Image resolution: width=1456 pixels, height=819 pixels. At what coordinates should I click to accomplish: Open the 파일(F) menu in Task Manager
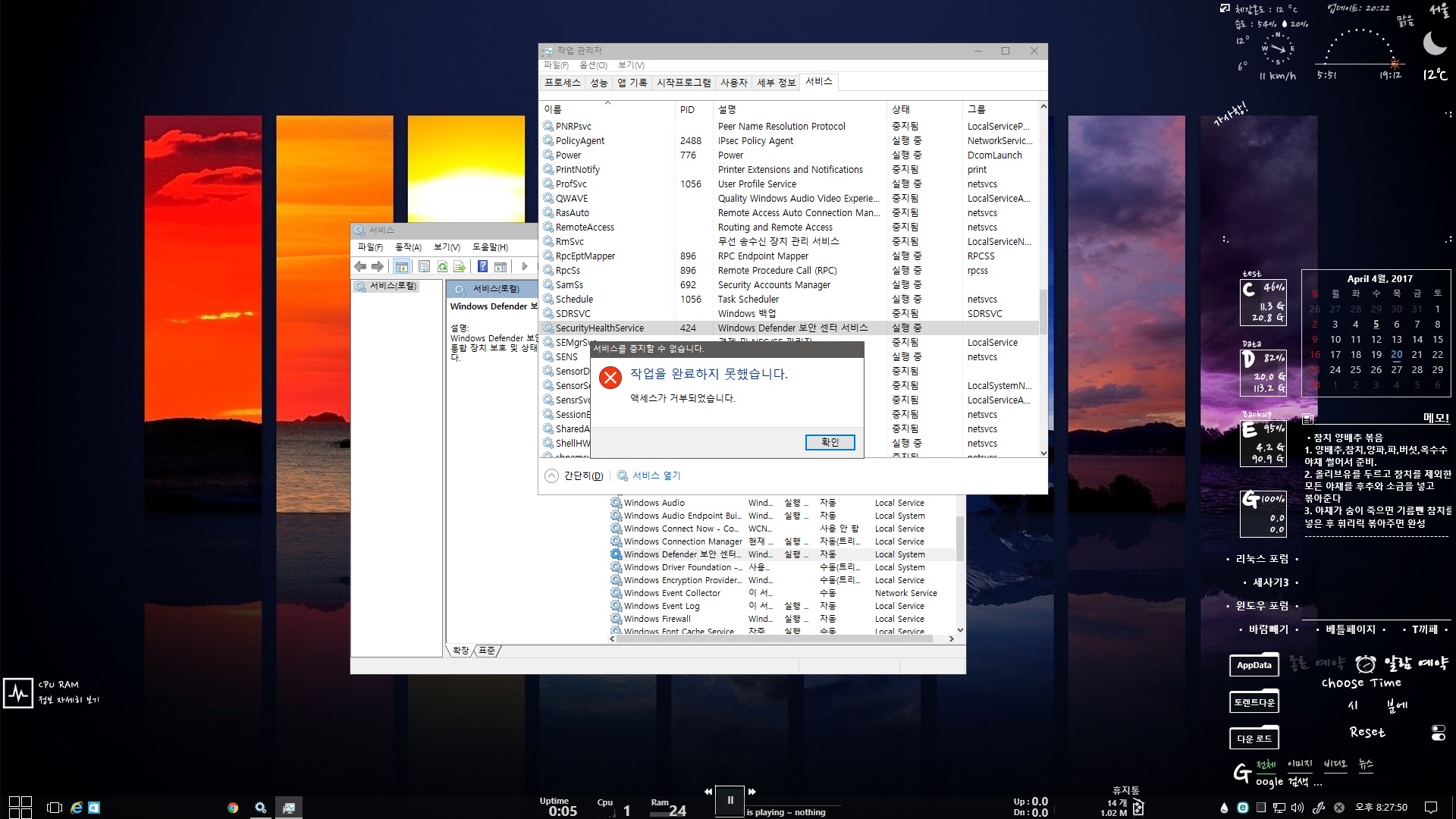click(556, 65)
